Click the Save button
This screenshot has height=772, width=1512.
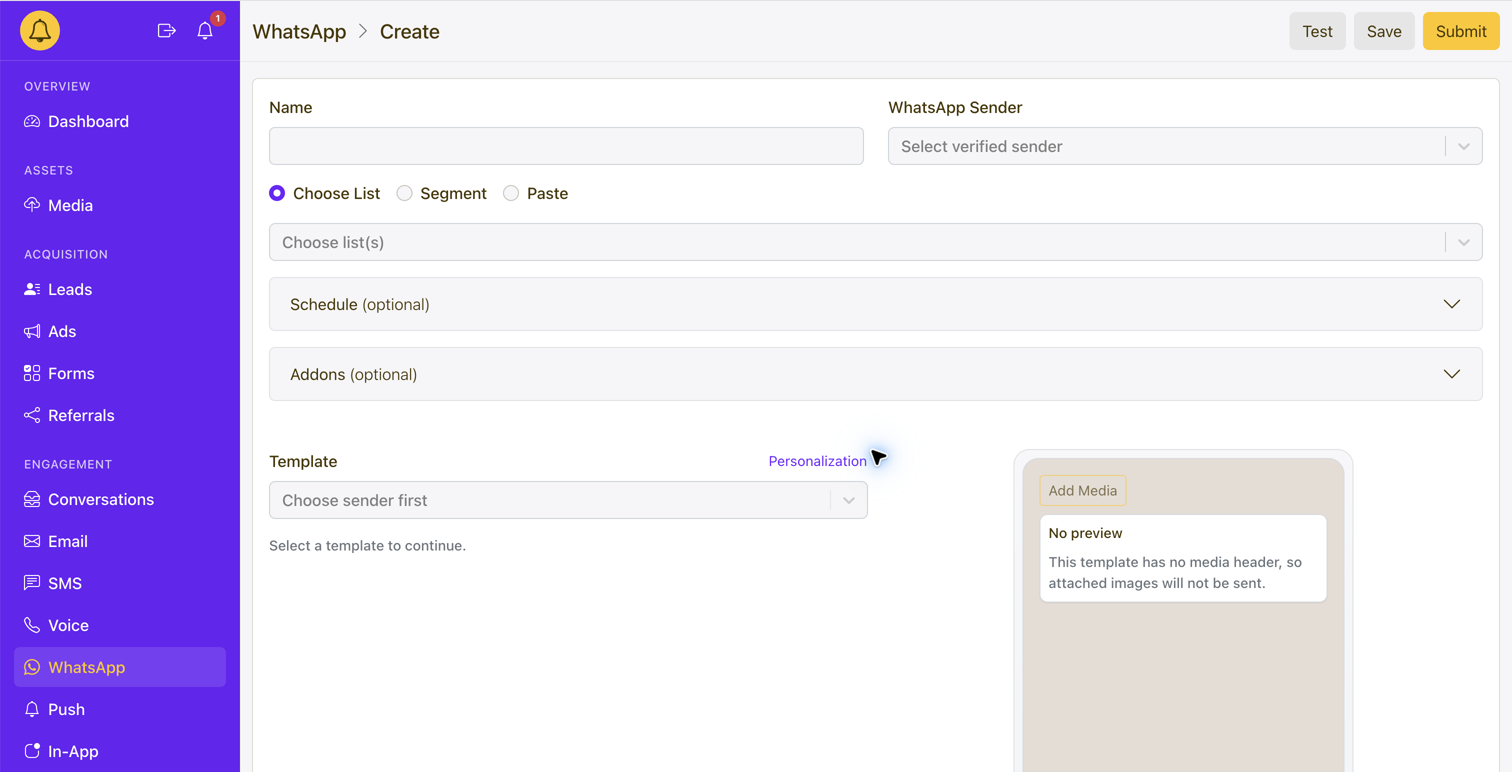point(1384,31)
